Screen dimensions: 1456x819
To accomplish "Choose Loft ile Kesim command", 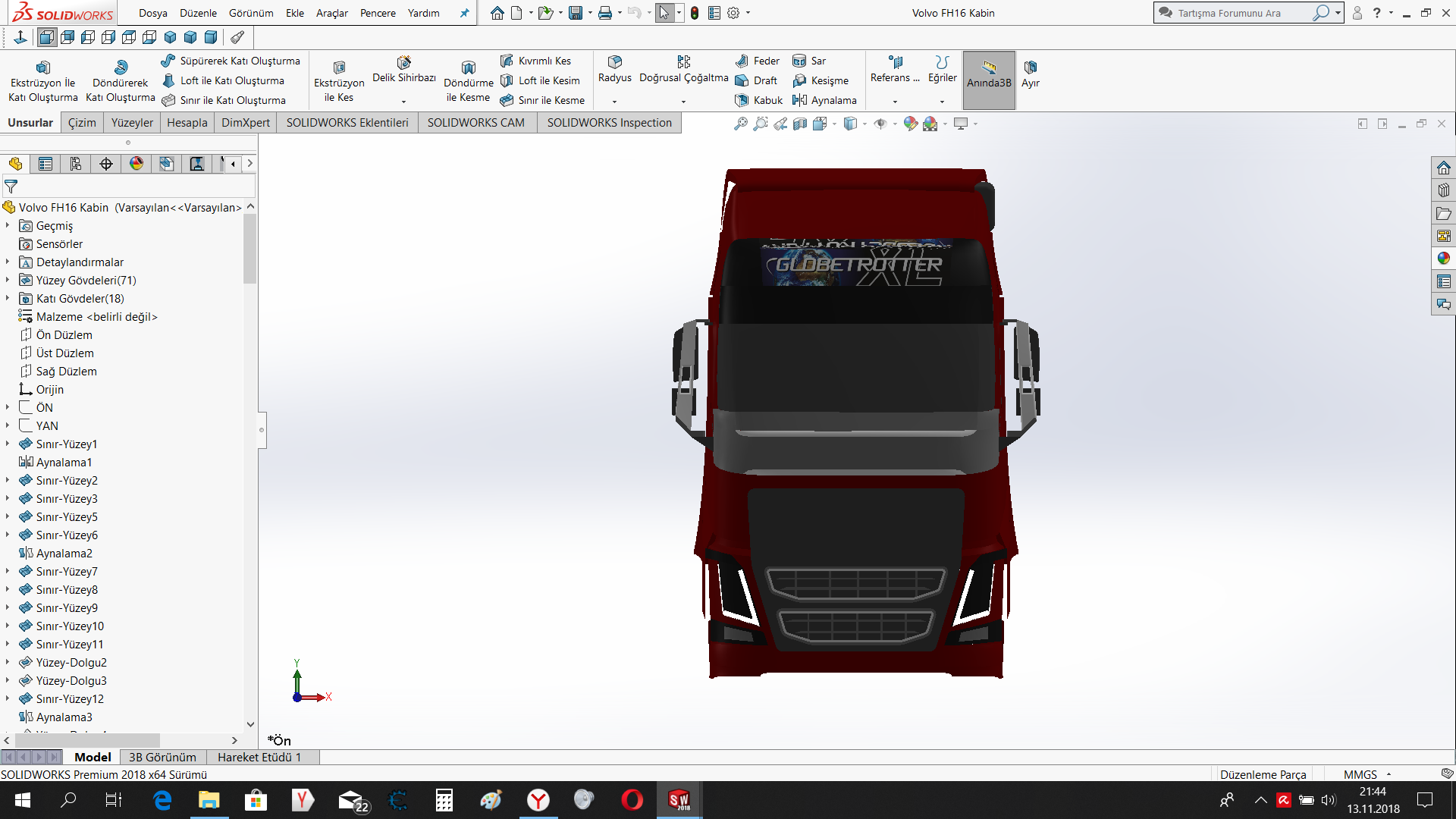I will [x=540, y=80].
